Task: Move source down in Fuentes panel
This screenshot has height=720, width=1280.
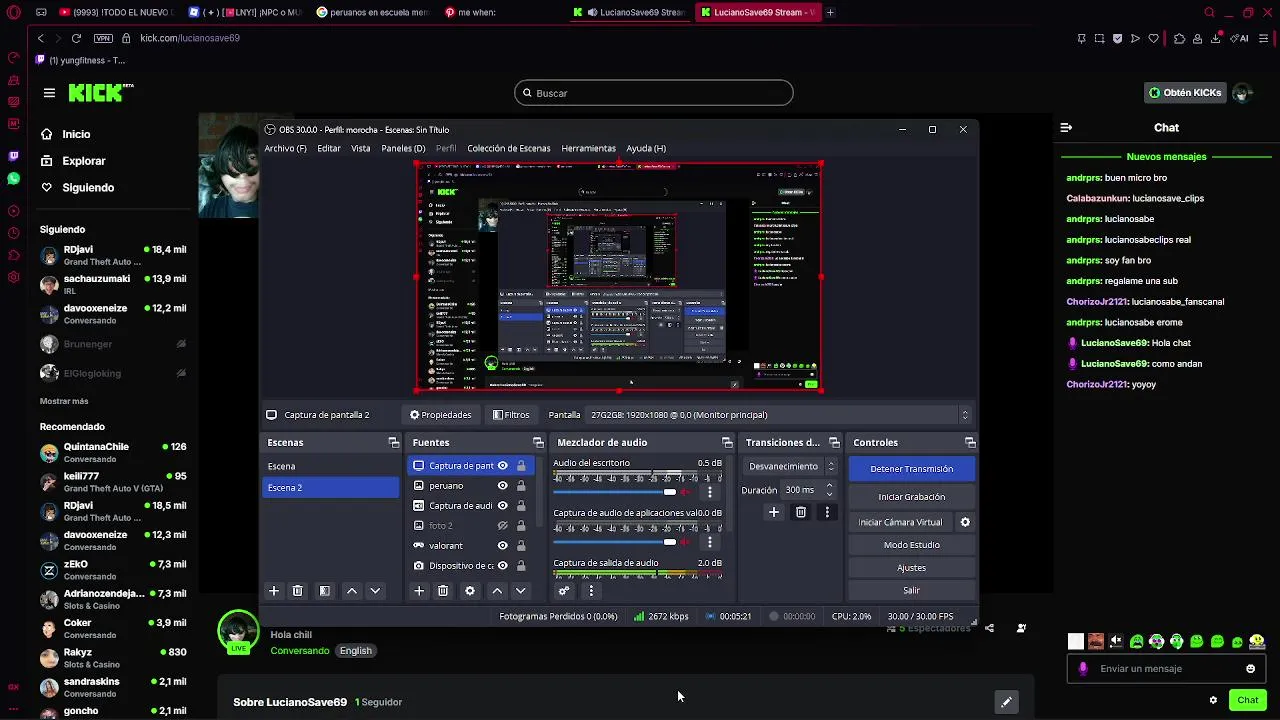Action: [520, 591]
